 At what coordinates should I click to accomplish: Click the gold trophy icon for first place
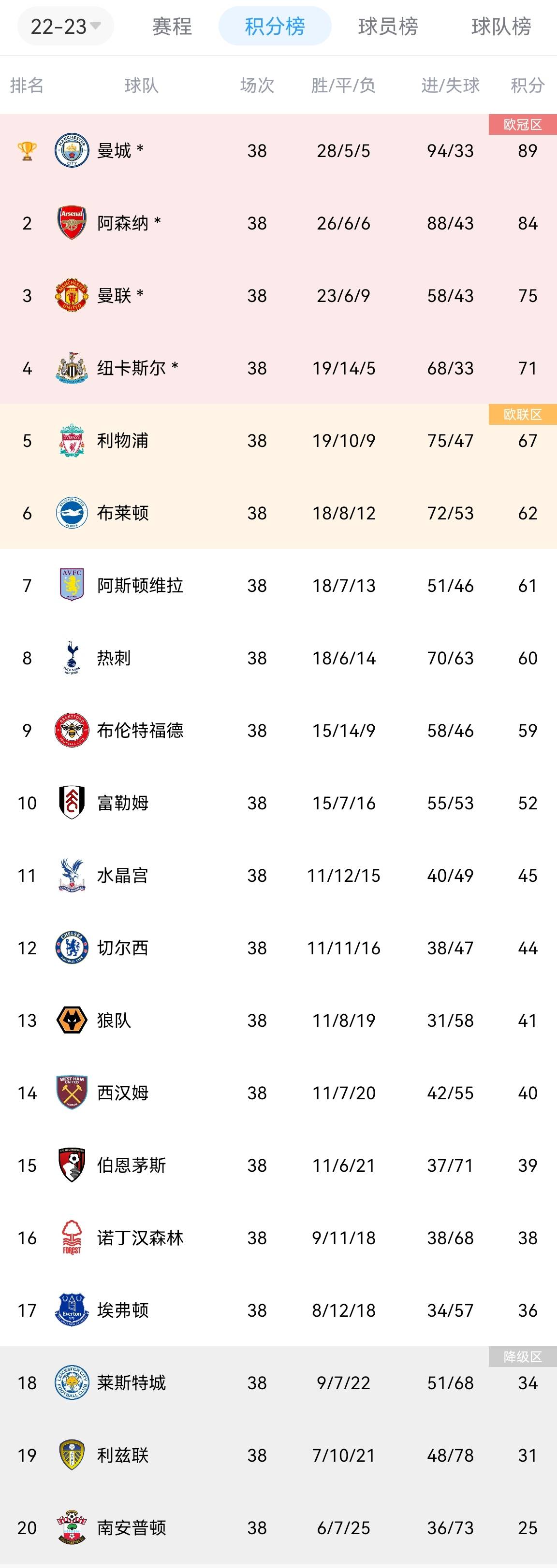[27, 150]
